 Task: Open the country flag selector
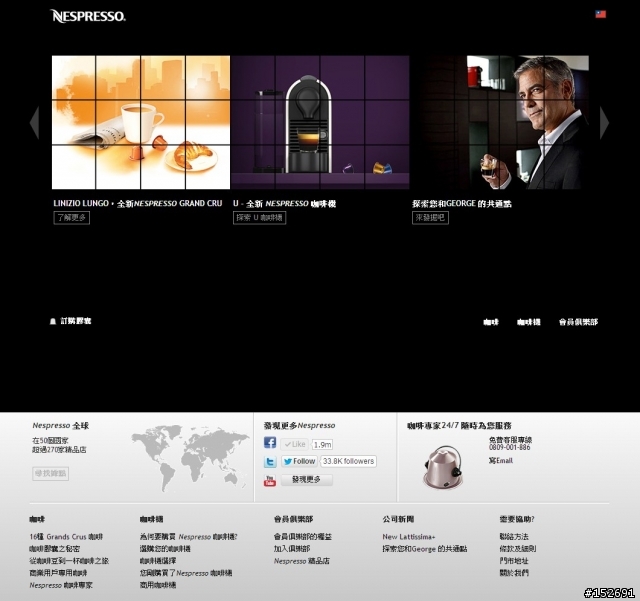click(600, 14)
